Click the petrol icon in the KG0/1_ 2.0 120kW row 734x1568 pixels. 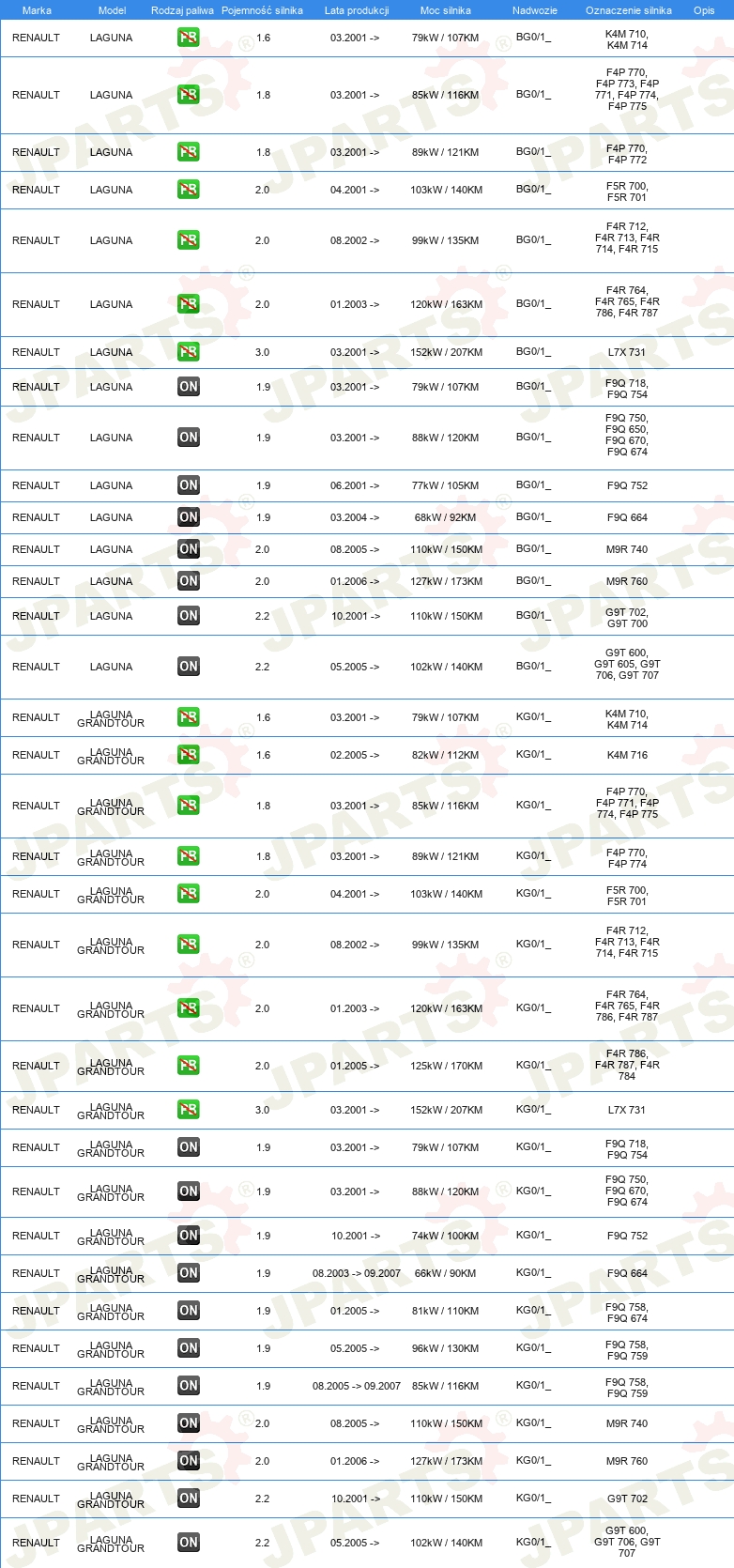click(189, 1008)
